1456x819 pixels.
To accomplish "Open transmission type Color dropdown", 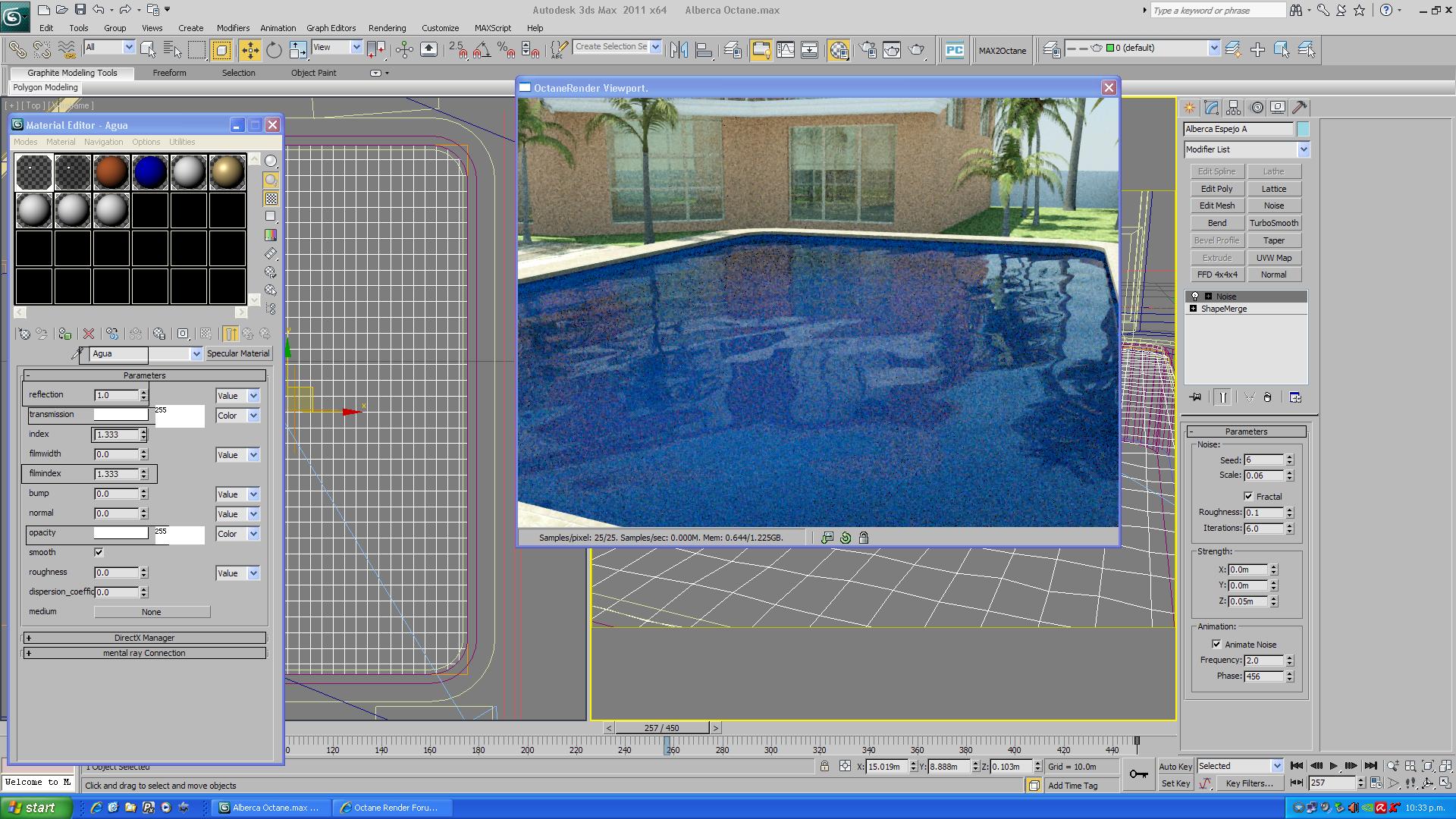I will point(253,416).
